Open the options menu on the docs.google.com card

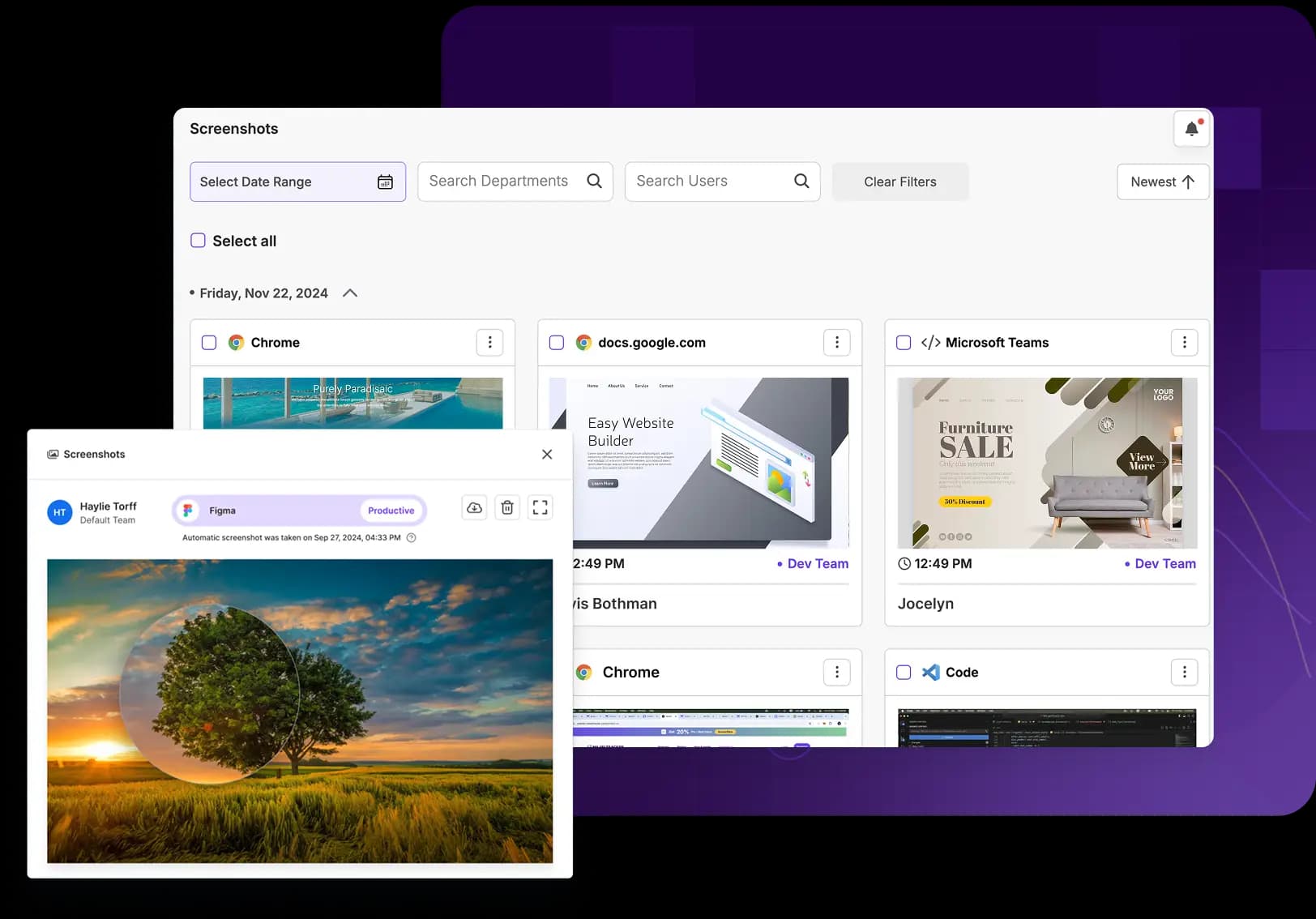[x=836, y=342]
